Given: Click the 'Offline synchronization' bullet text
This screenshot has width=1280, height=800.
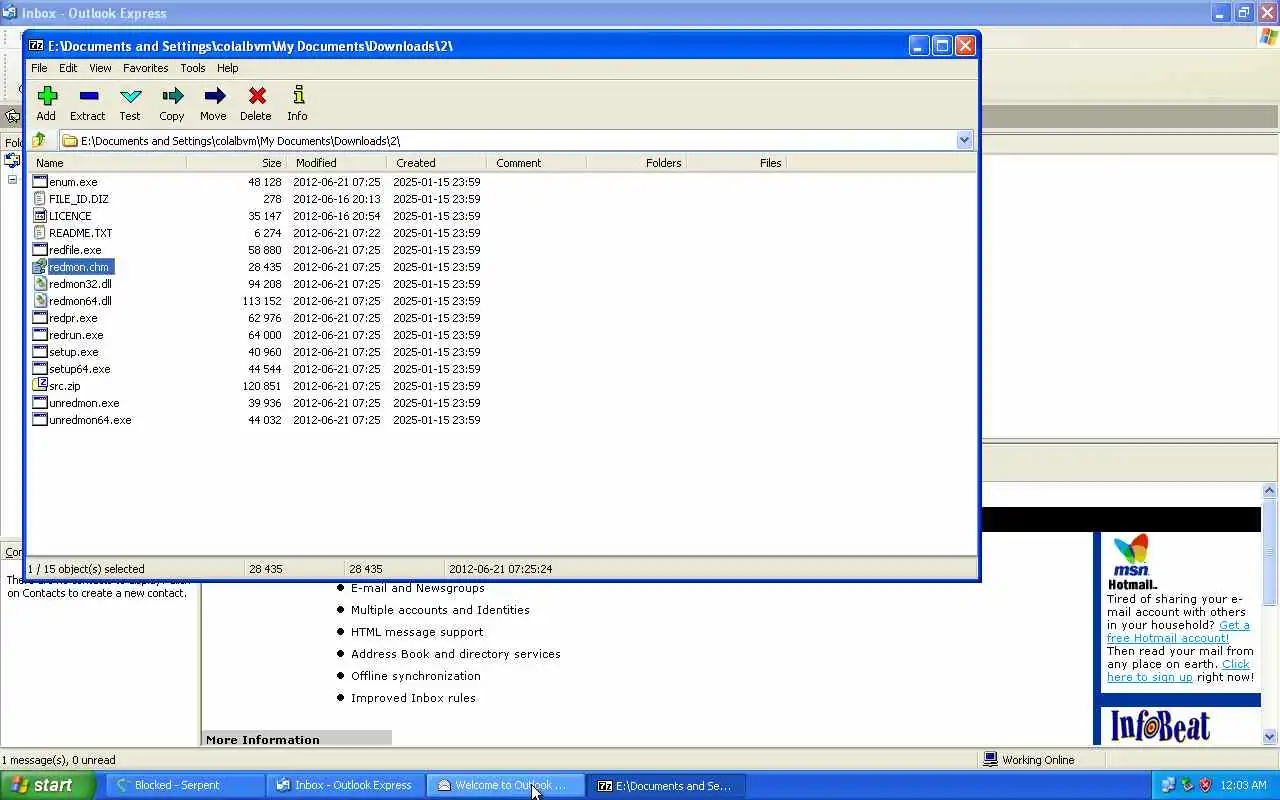Looking at the screenshot, I should (416, 676).
